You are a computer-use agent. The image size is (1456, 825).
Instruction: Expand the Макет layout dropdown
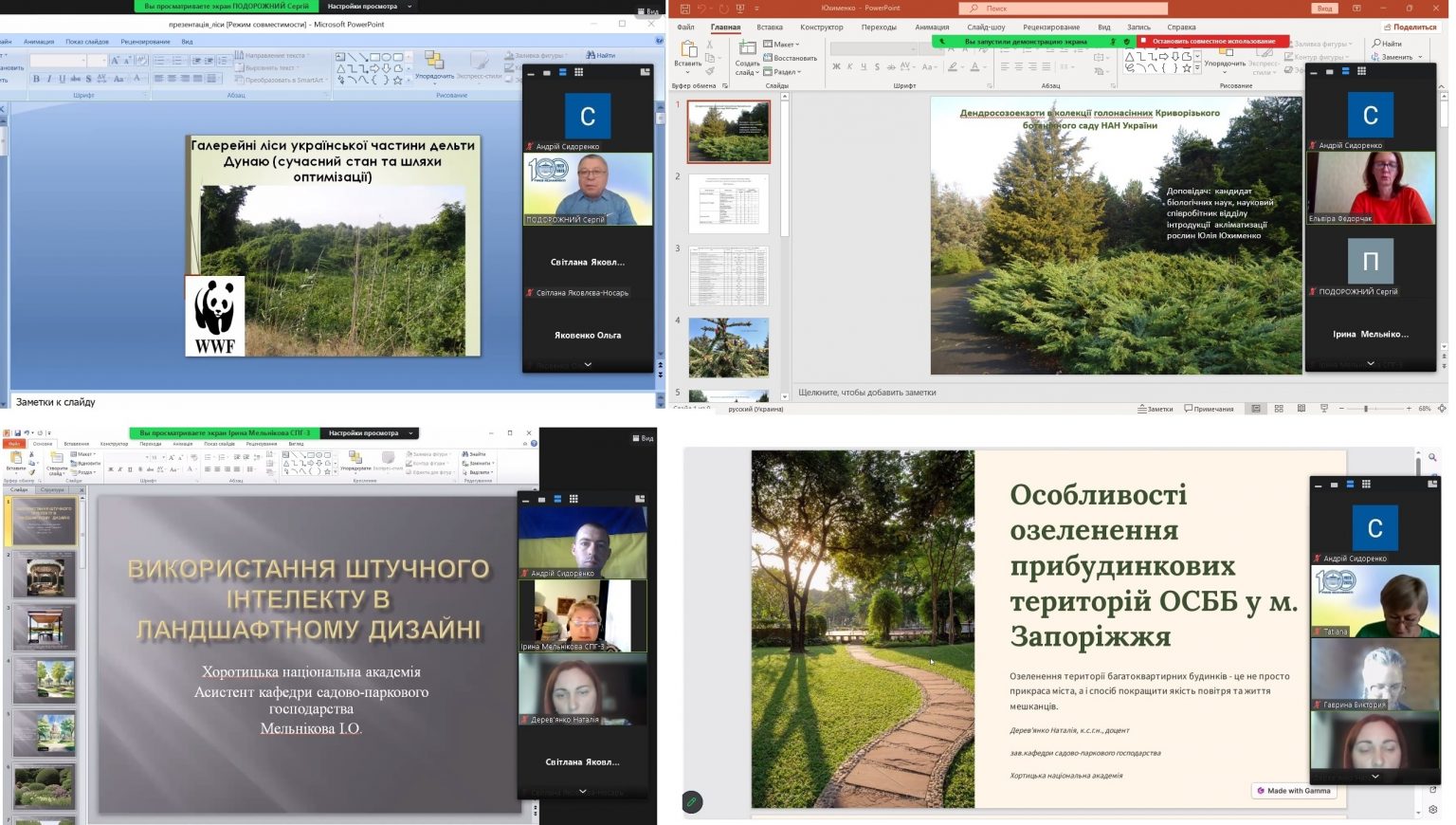(786, 44)
